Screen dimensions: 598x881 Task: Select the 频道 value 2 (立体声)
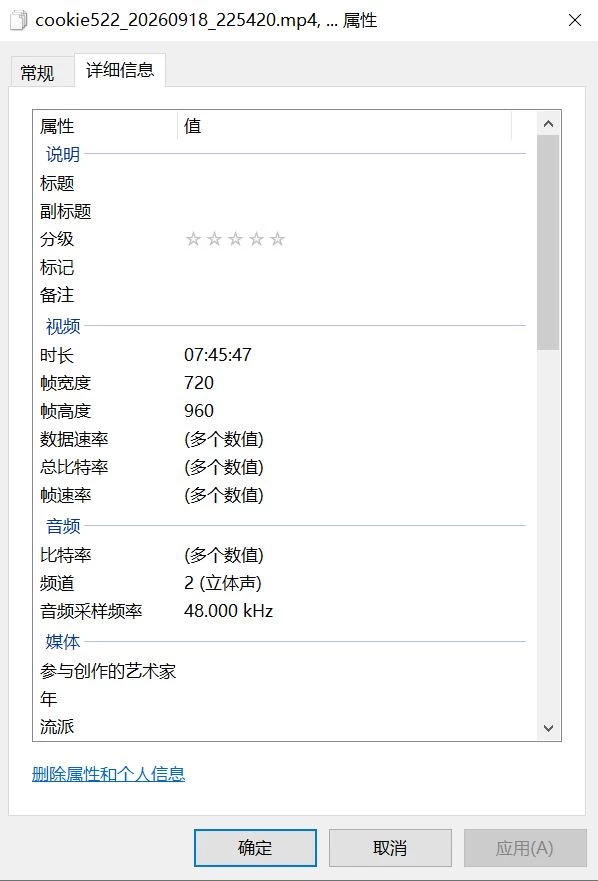point(223,583)
